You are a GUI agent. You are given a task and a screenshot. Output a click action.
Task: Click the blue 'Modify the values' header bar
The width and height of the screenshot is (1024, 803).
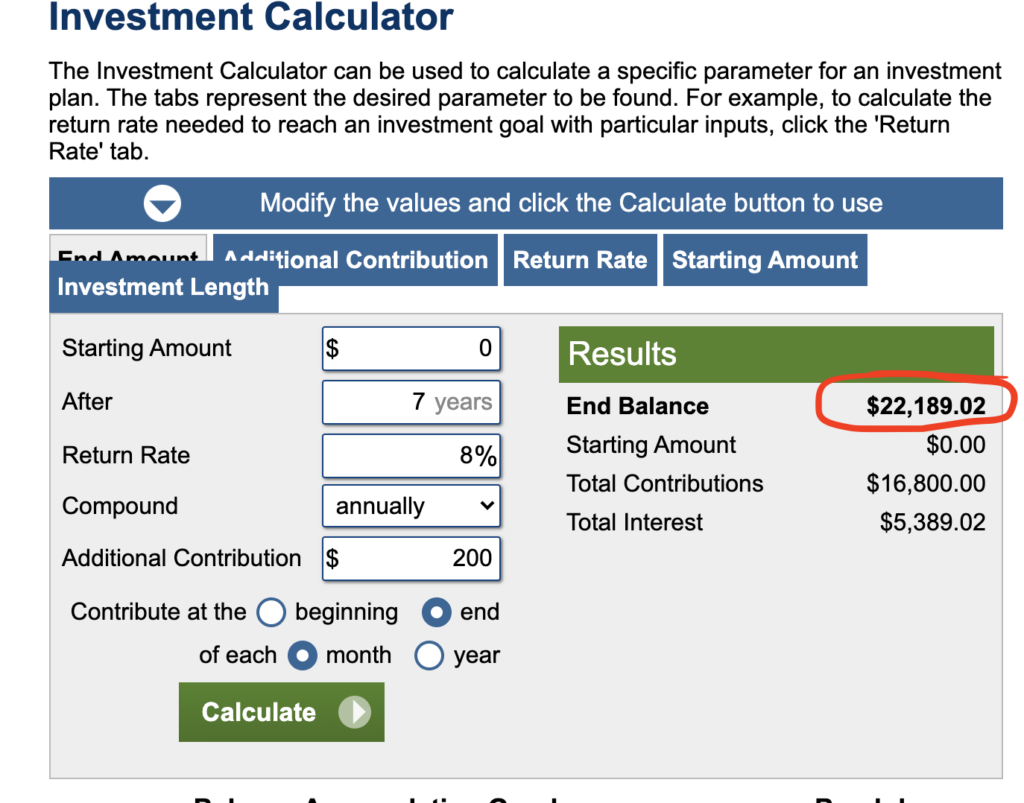[x=570, y=204]
